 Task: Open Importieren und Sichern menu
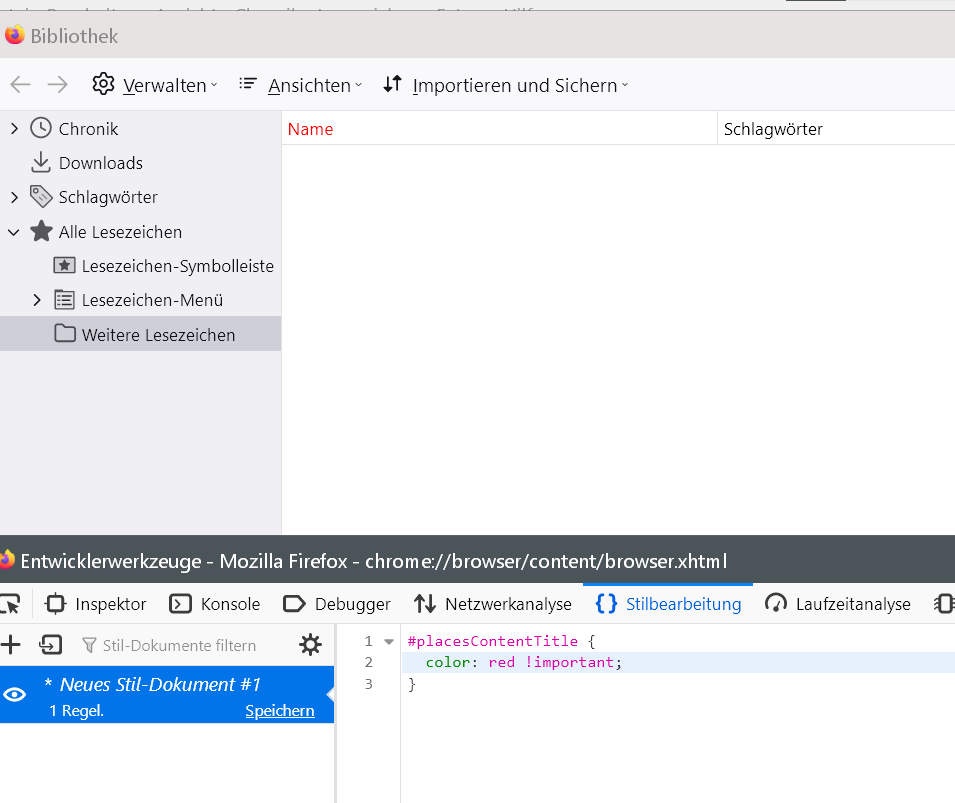click(505, 85)
